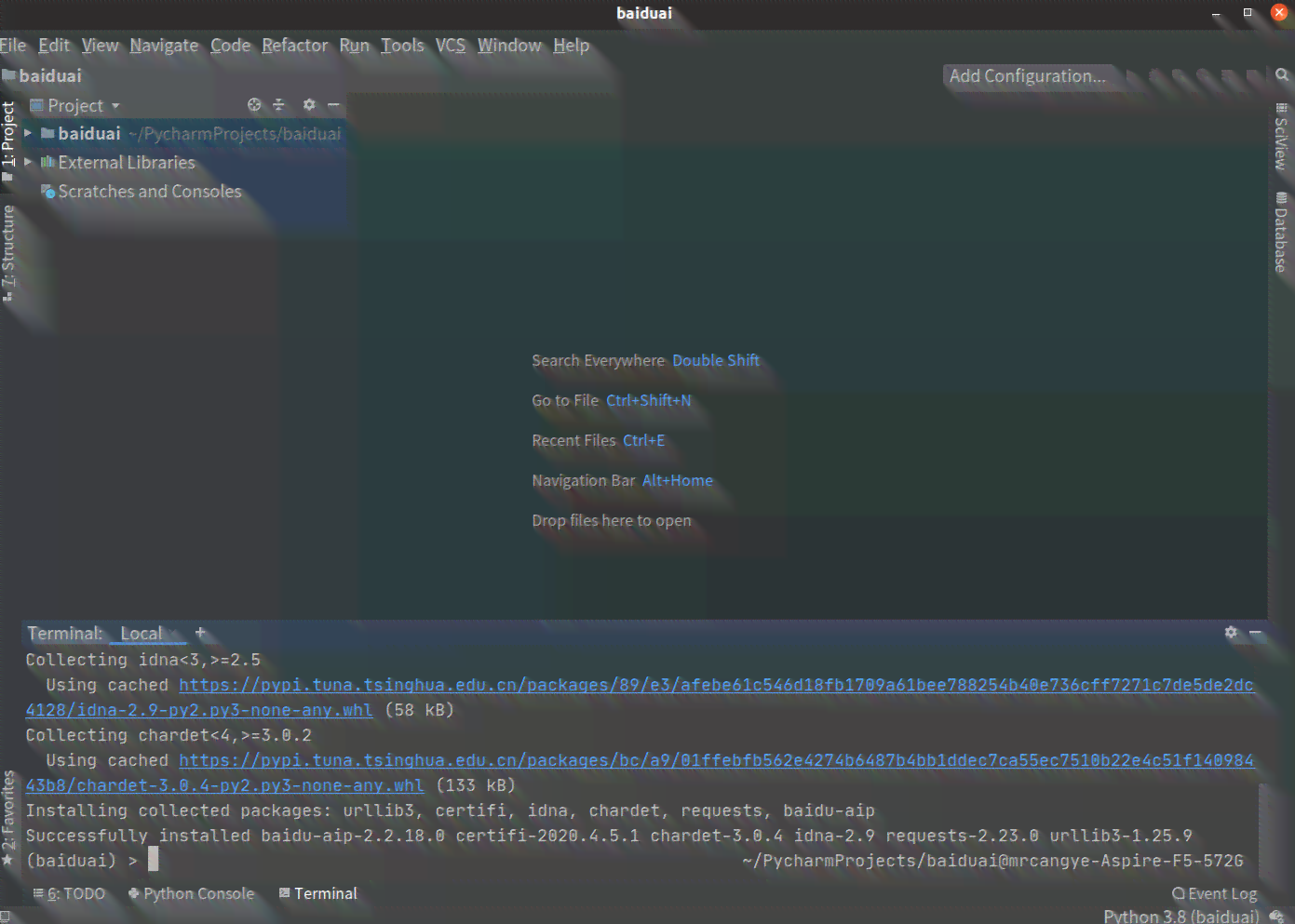The height and width of the screenshot is (924, 1295).
Task: Open the Tools menu
Action: click(x=402, y=46)
